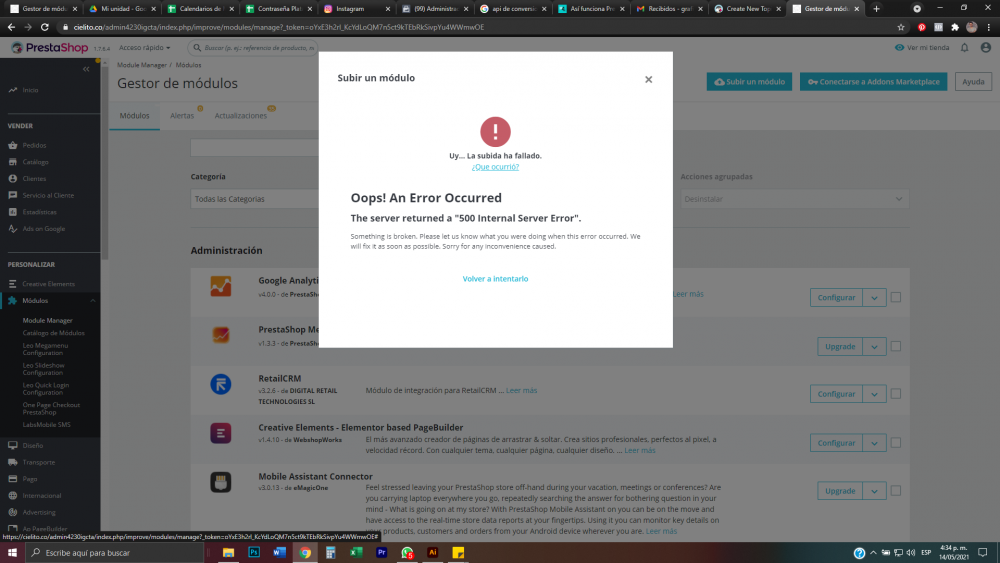Switch to the Alertas tab
This screenshot has width=1000, height=563.
pyautogui.click(x=182, y=115)
